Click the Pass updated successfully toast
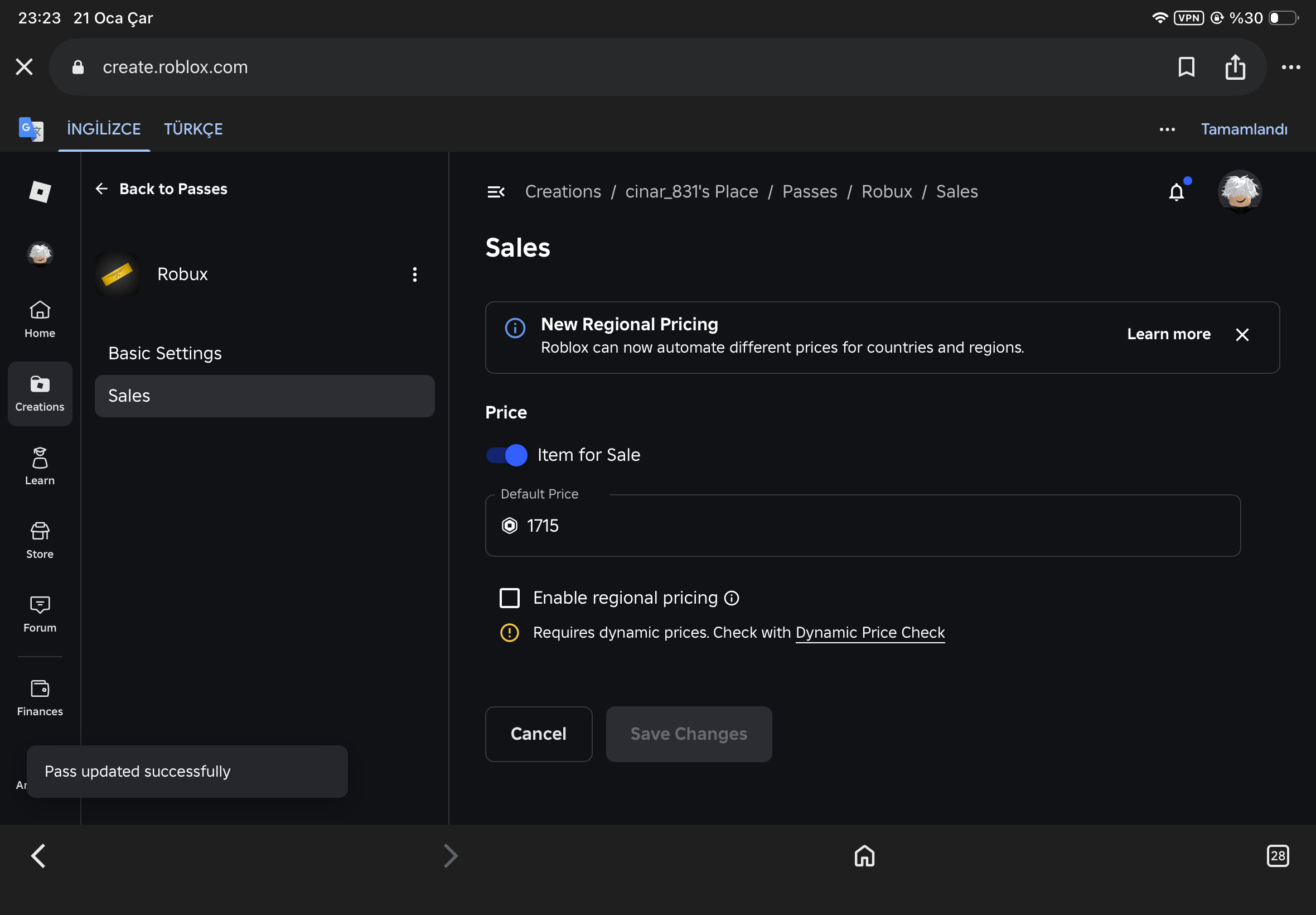 (x=187, y=772)
